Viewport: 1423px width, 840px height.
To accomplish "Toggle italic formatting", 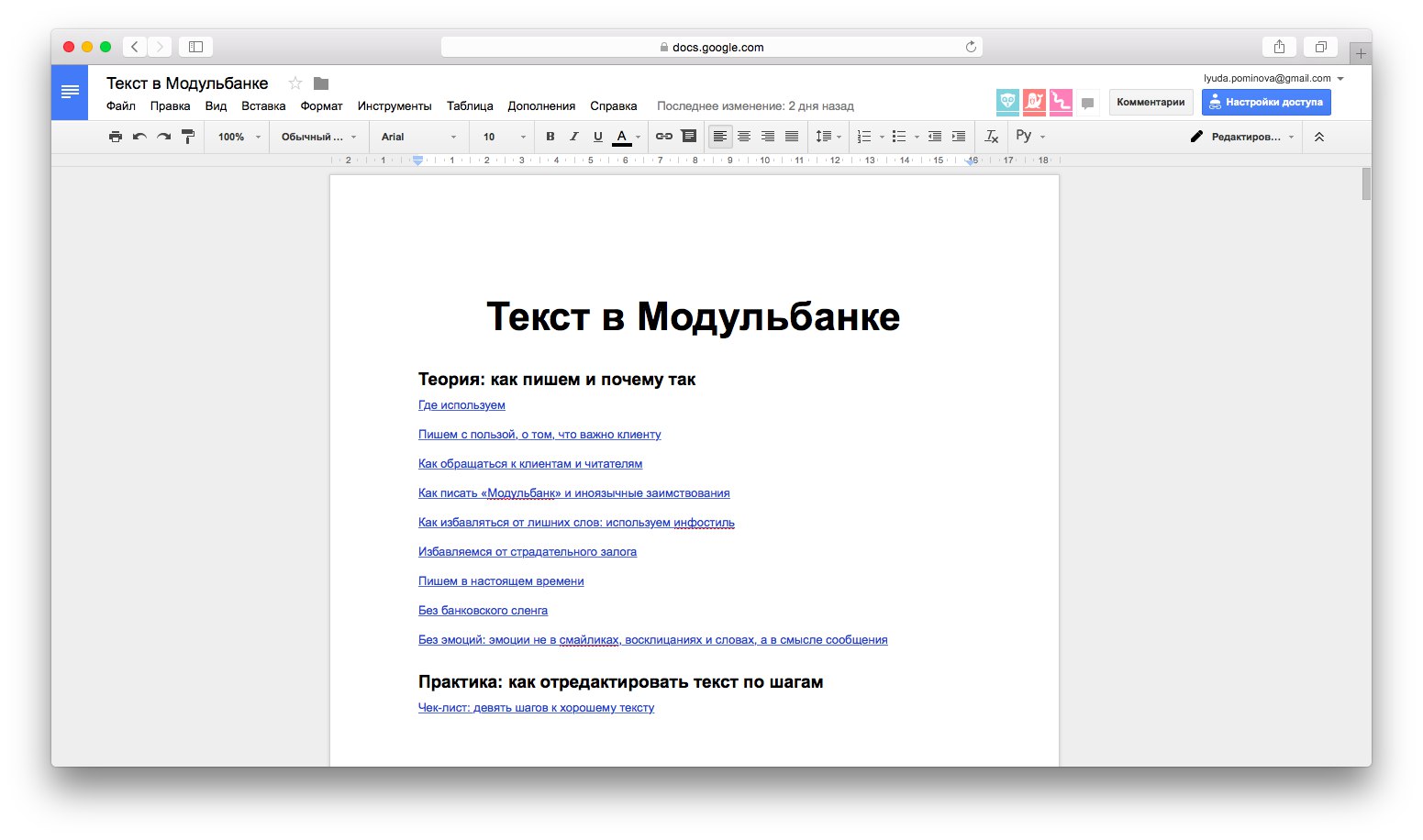I will pos(574,137).
